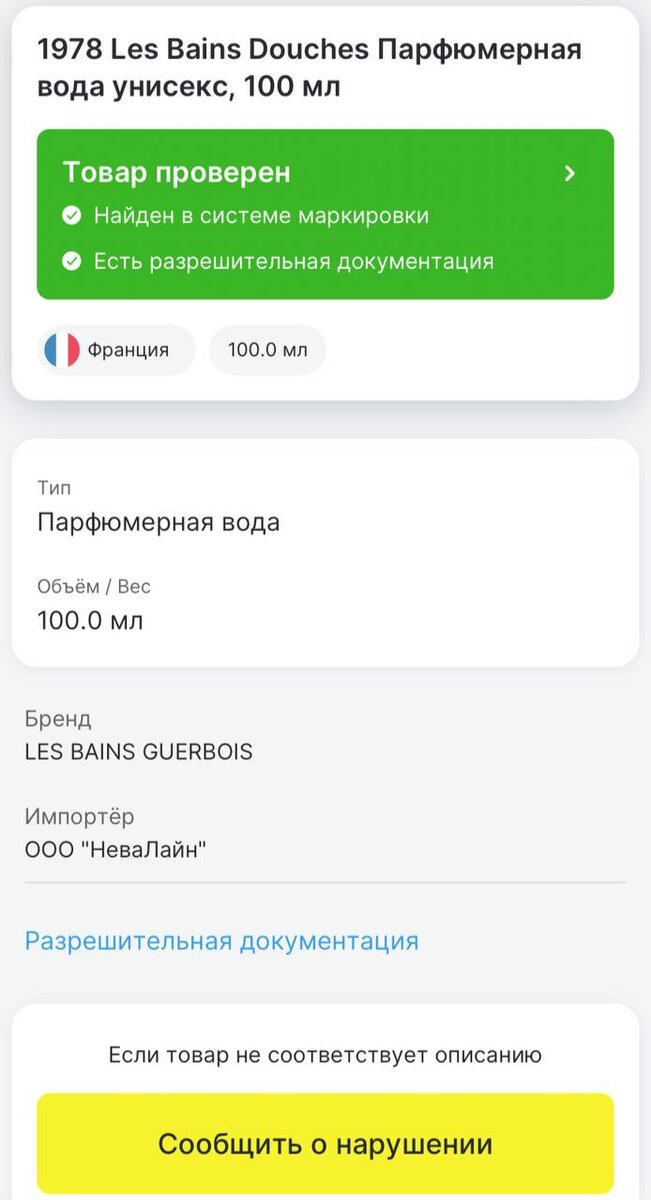The height and width of the screenshot is (1200, 651).
Task: Tap the green checkmark beside marking system status
Action: click(70, 216)
